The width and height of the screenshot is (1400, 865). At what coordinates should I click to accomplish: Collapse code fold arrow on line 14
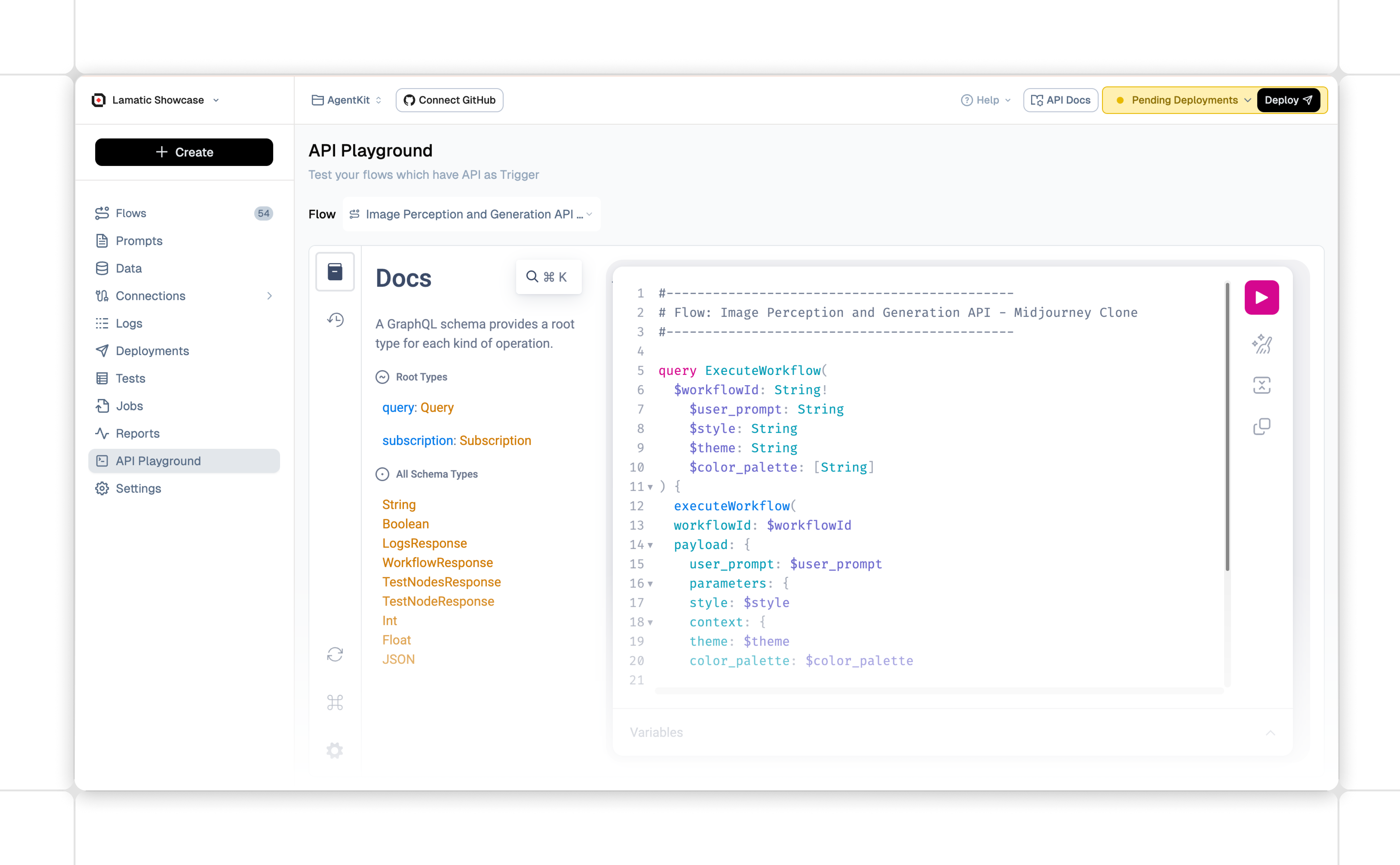click(x=650, y=545)
